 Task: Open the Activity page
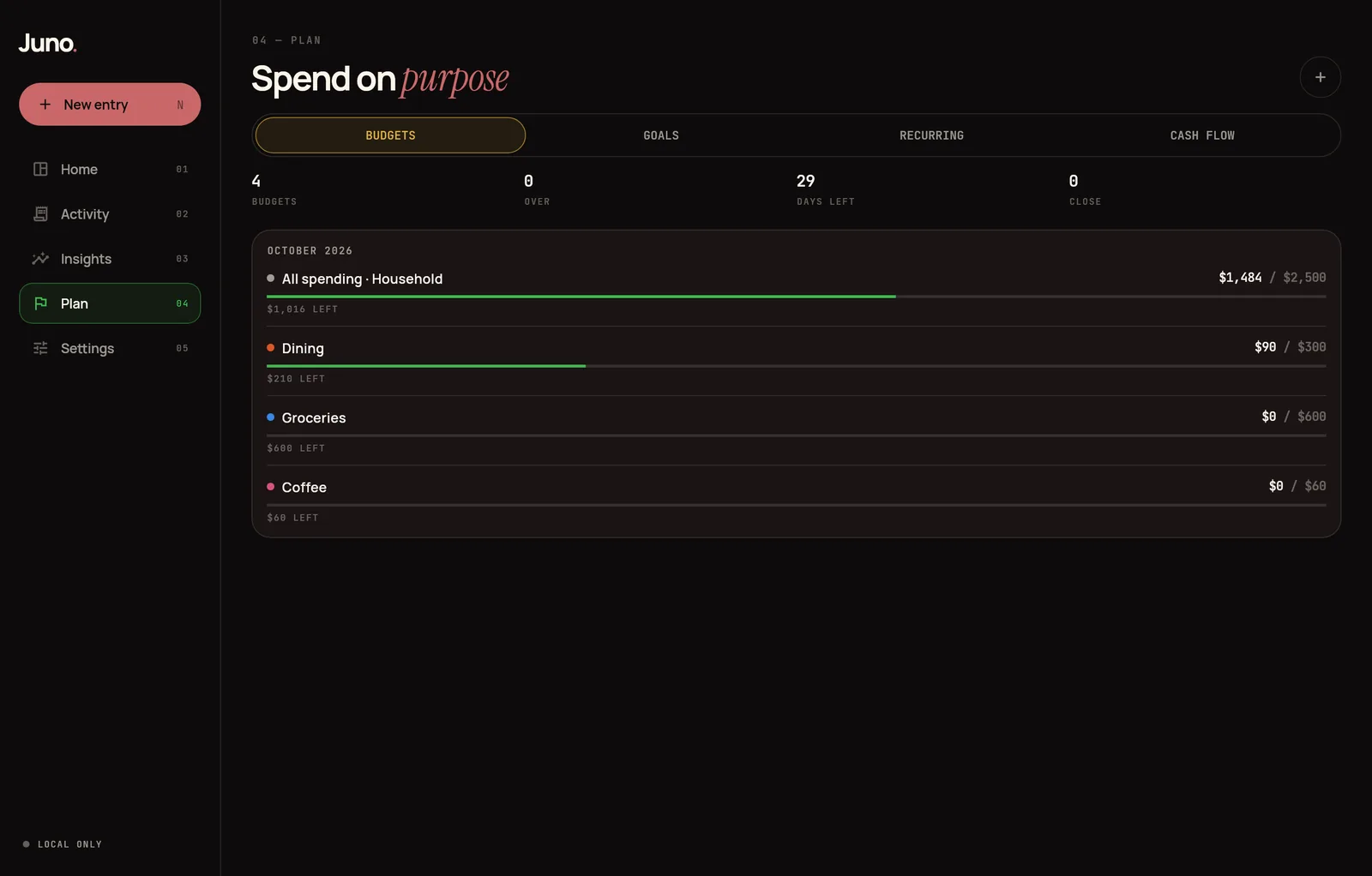pyautogui.click(x=110, y=213)
